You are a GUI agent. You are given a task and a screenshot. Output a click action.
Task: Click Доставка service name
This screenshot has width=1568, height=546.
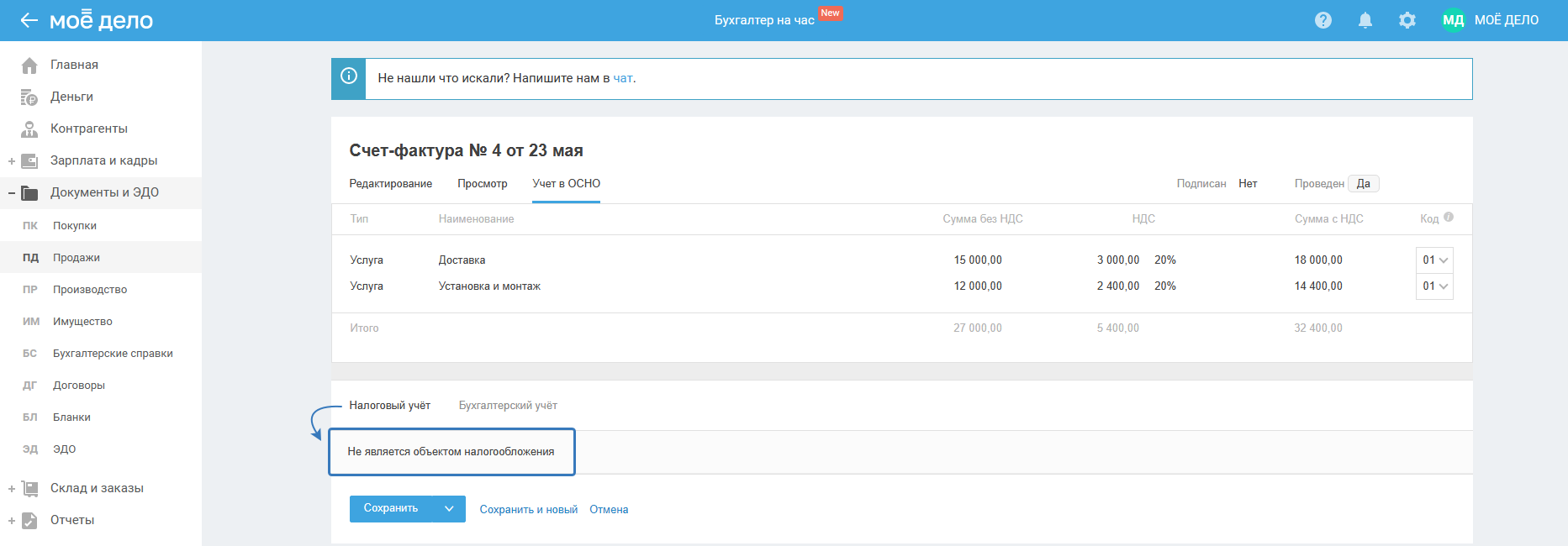(x=462, y=260)
